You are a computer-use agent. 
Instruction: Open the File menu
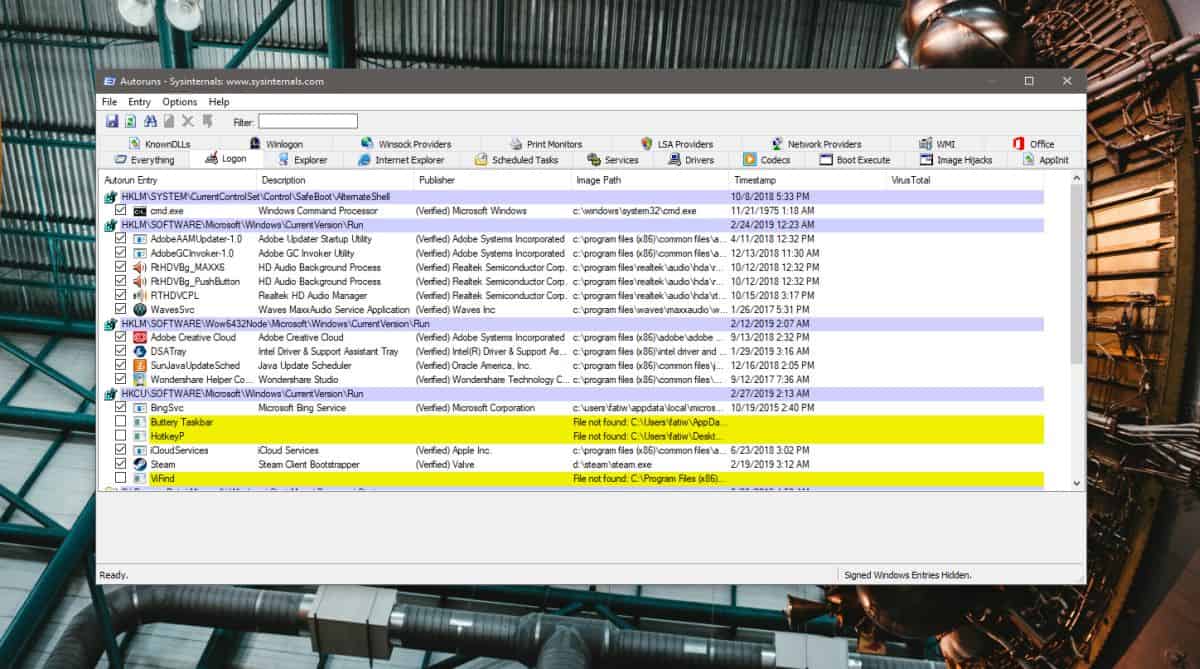pyautogui.click(x=109, y=102)
